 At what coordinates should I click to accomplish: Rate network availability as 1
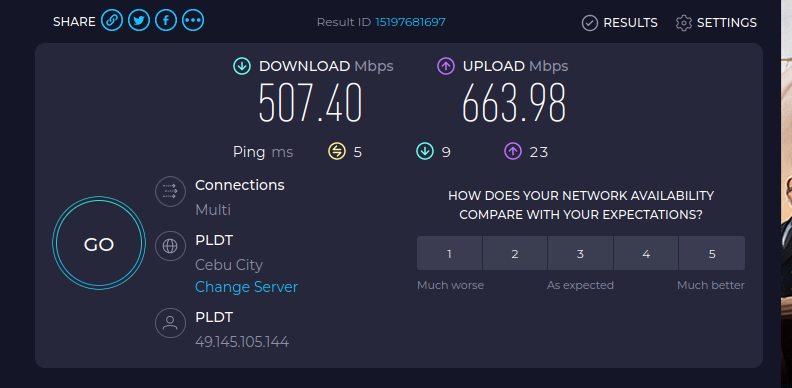pyautogui.click(x=449, y=253)
